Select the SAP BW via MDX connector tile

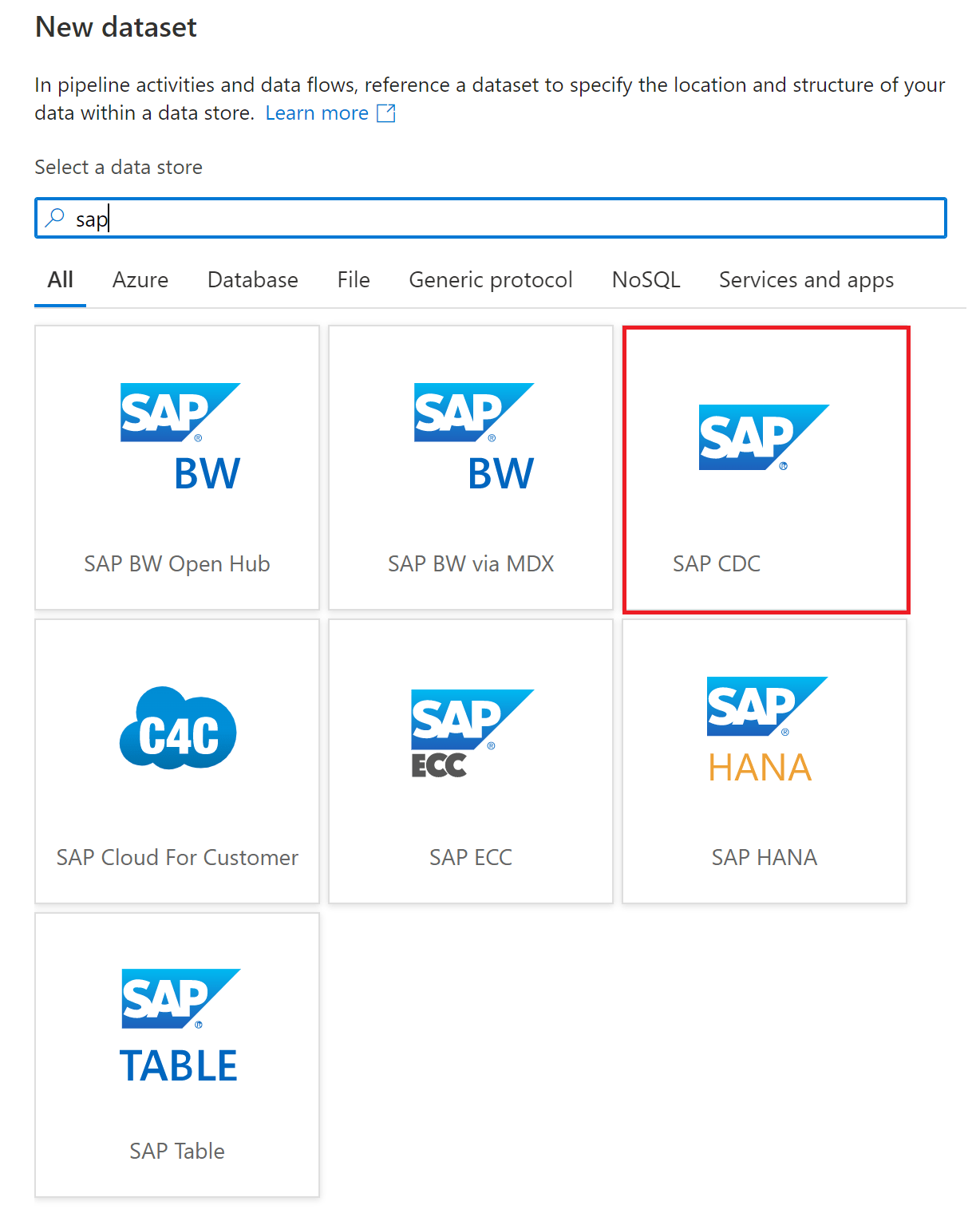470,467
